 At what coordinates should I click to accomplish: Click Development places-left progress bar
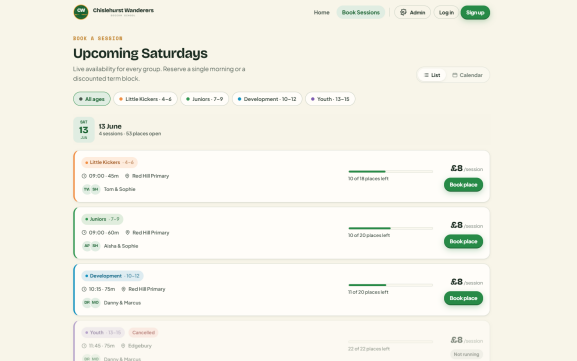click(390, 285)
